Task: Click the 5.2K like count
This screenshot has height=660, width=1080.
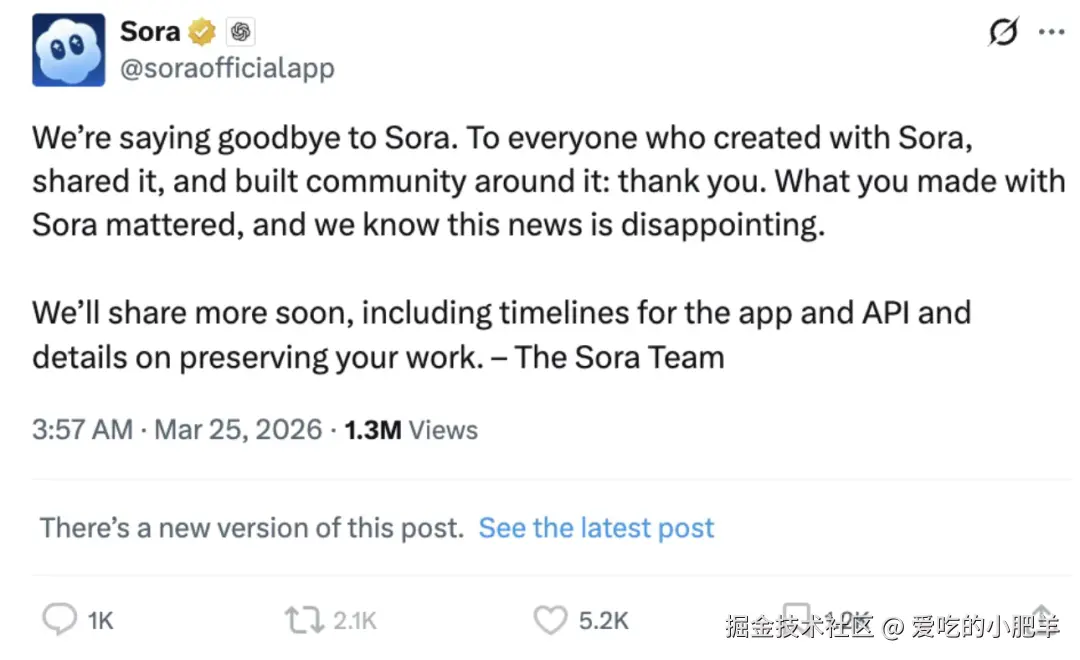Action: (605, 618)
